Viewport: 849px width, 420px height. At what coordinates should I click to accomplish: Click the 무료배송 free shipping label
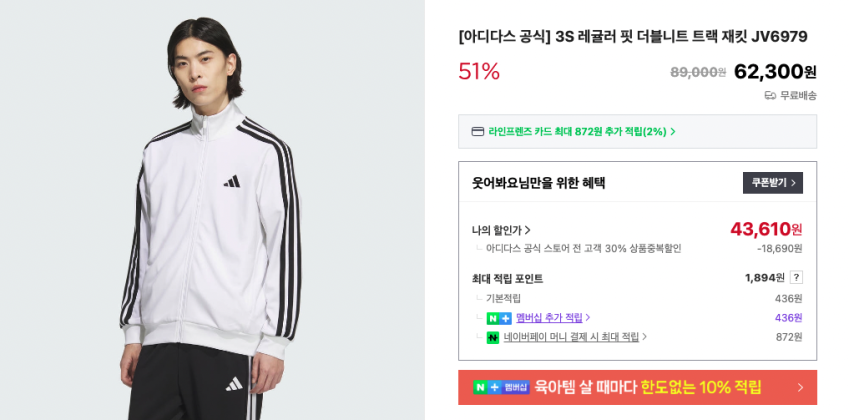tap(798, 96)
